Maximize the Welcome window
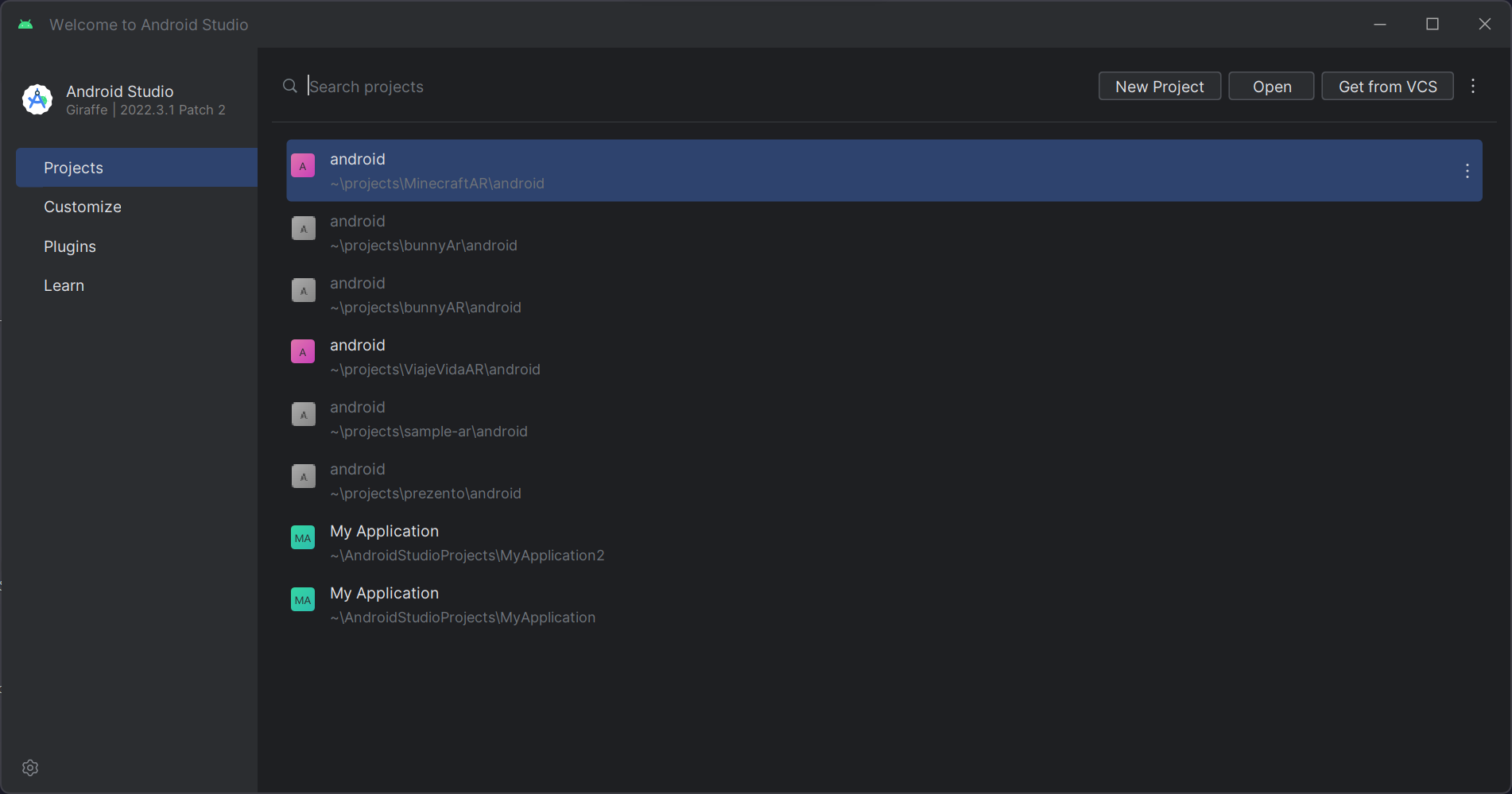 1433,24
